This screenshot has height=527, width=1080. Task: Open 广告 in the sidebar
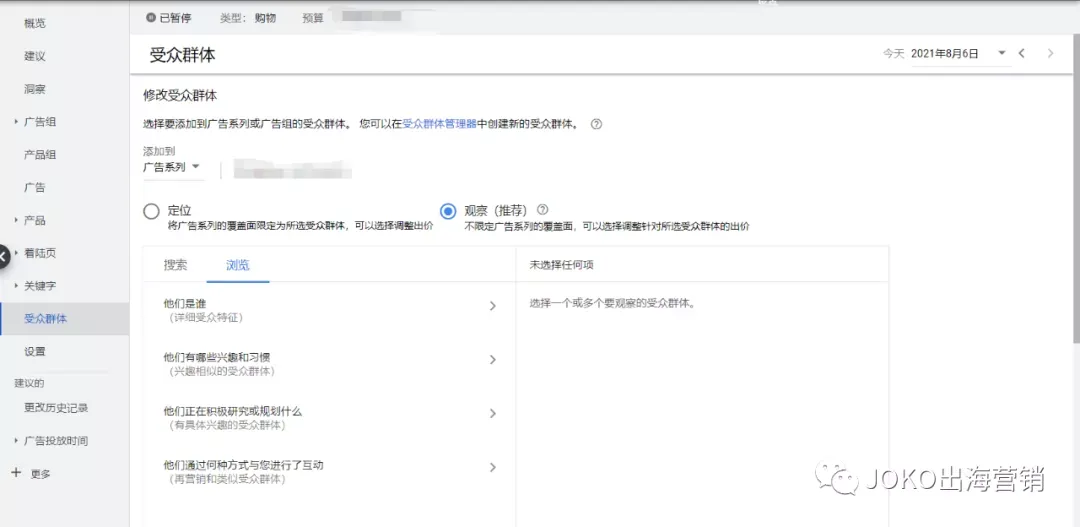click(x=34, y=187)
